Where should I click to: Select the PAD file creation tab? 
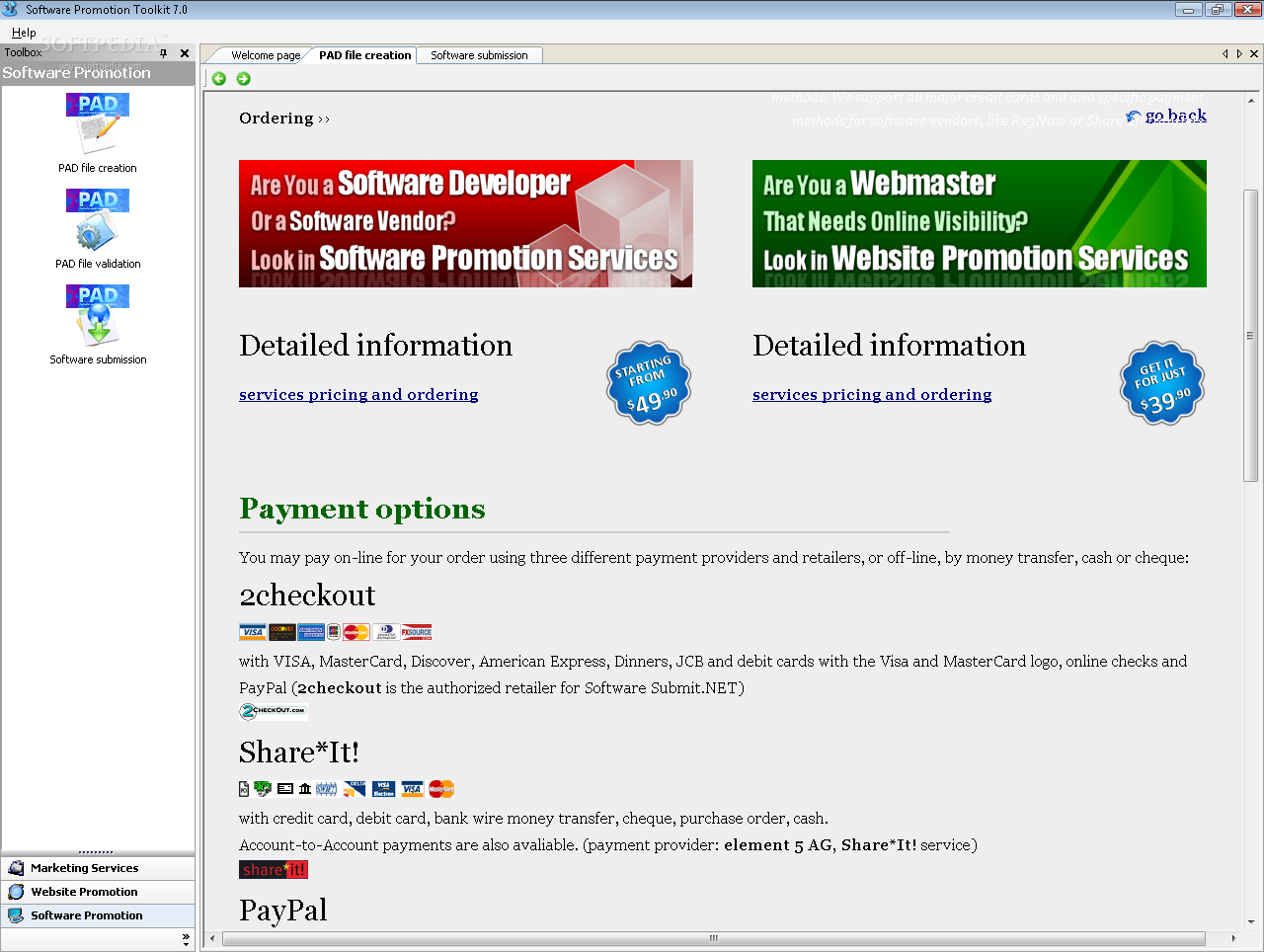click(364, 55)
